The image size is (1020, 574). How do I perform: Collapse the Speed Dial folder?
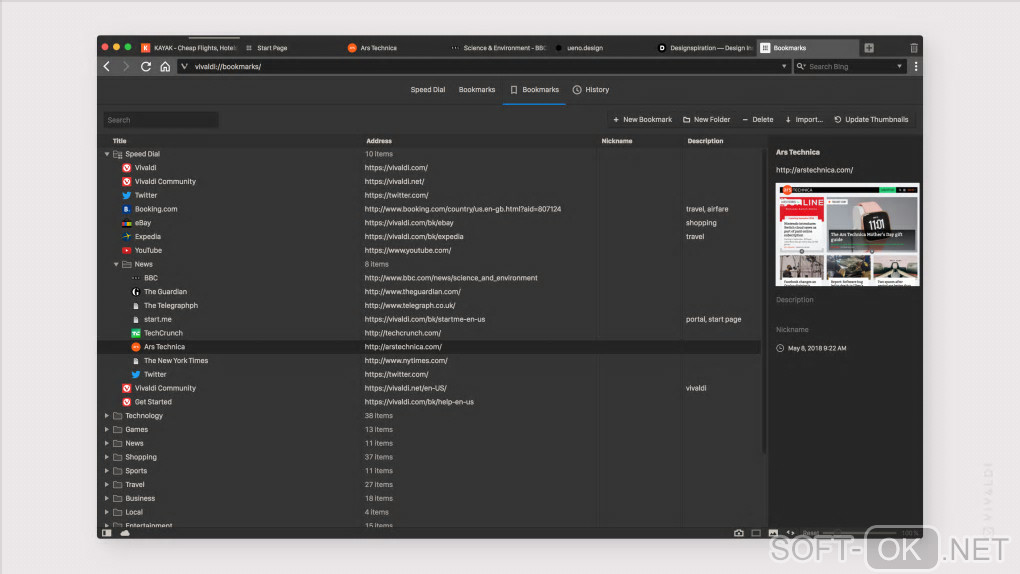pyautogui.click(x=107, y=154)
